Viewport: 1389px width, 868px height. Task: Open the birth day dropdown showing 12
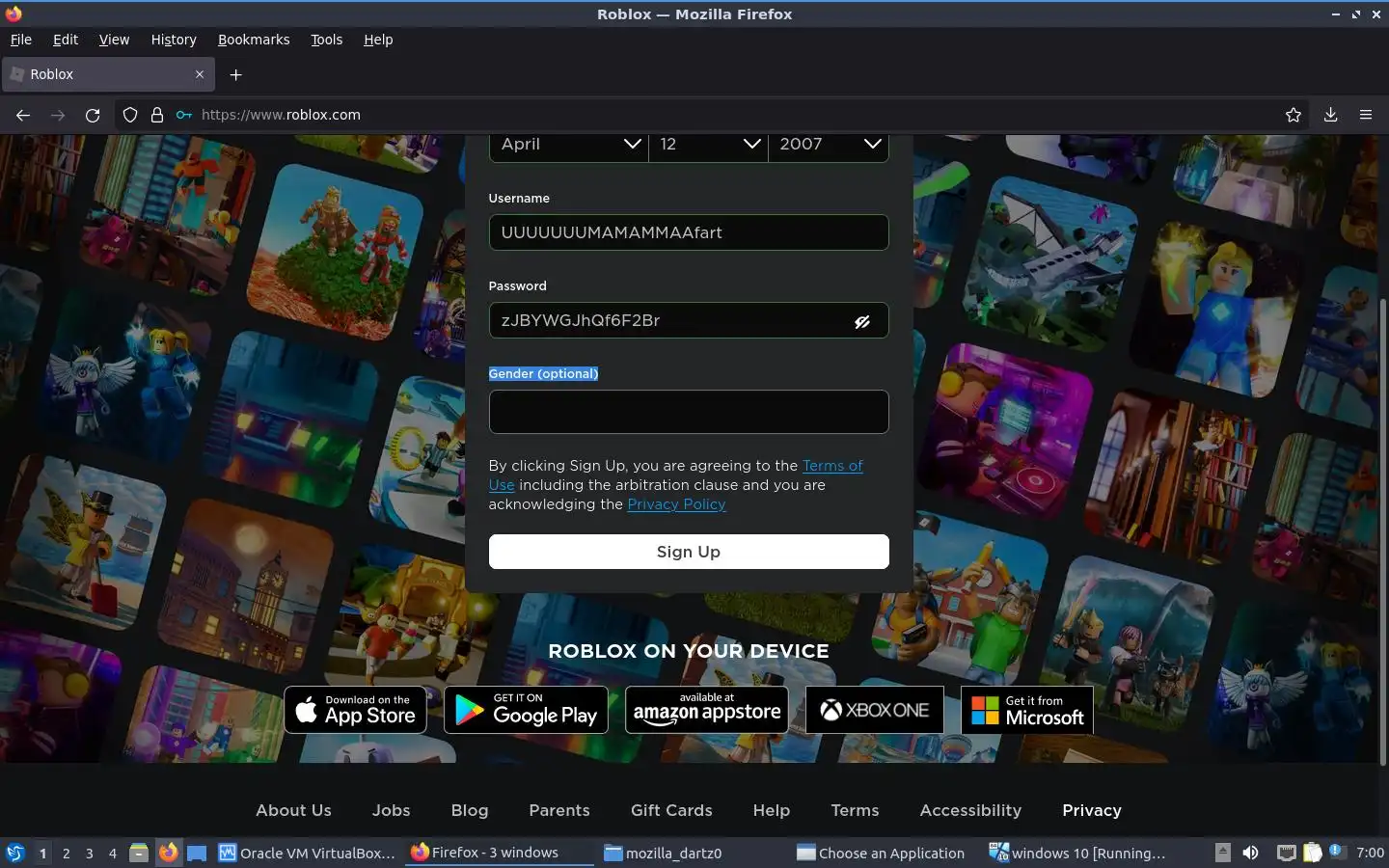(708, 145)
